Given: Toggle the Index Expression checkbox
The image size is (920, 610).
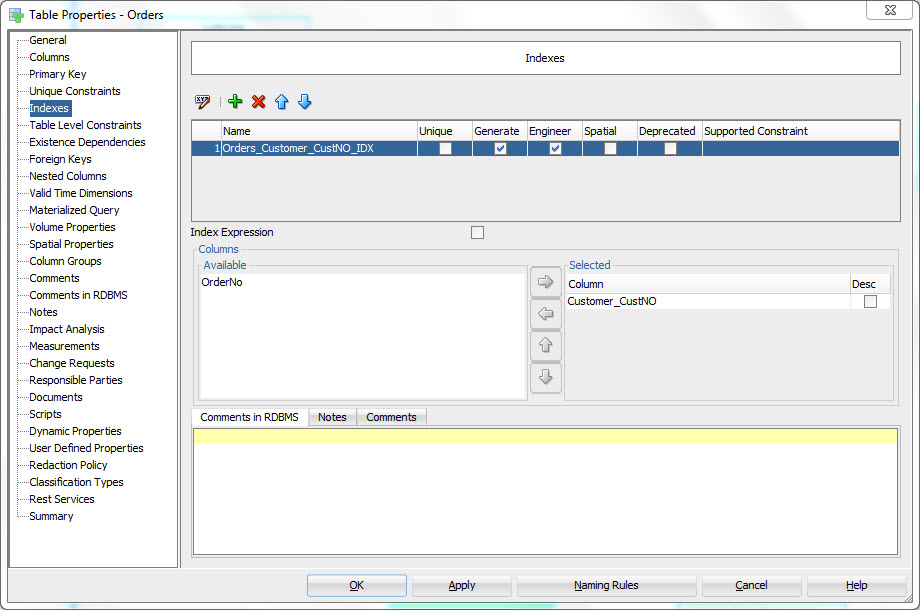Looking at the screenshot, I should click(x=477, y=232).
